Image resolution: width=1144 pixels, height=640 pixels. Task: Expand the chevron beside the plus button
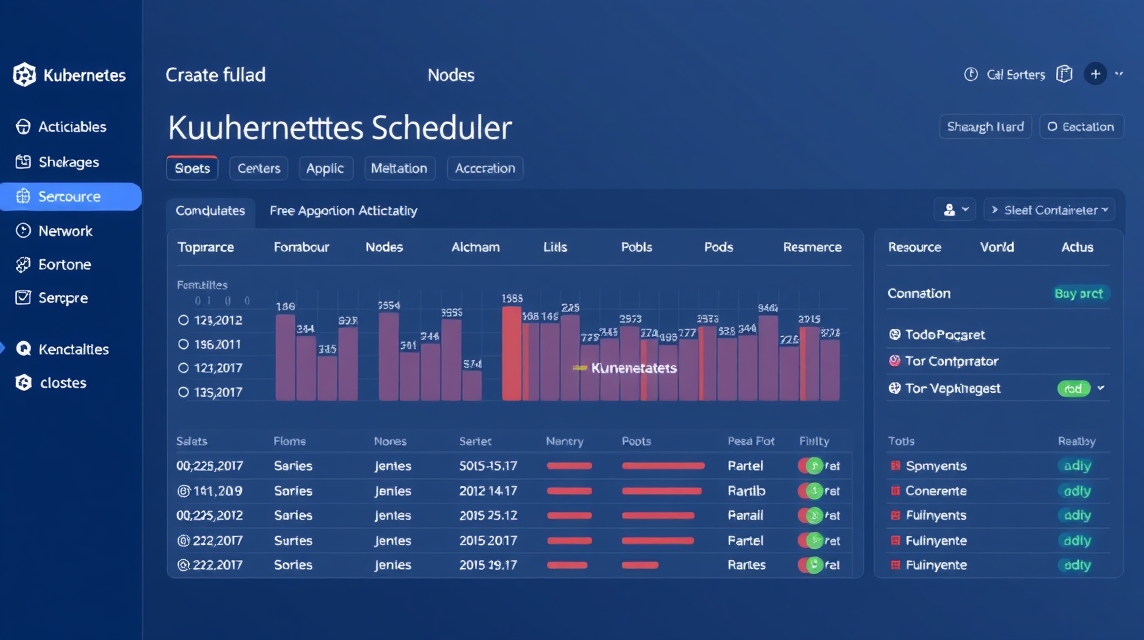point(1119,73)
